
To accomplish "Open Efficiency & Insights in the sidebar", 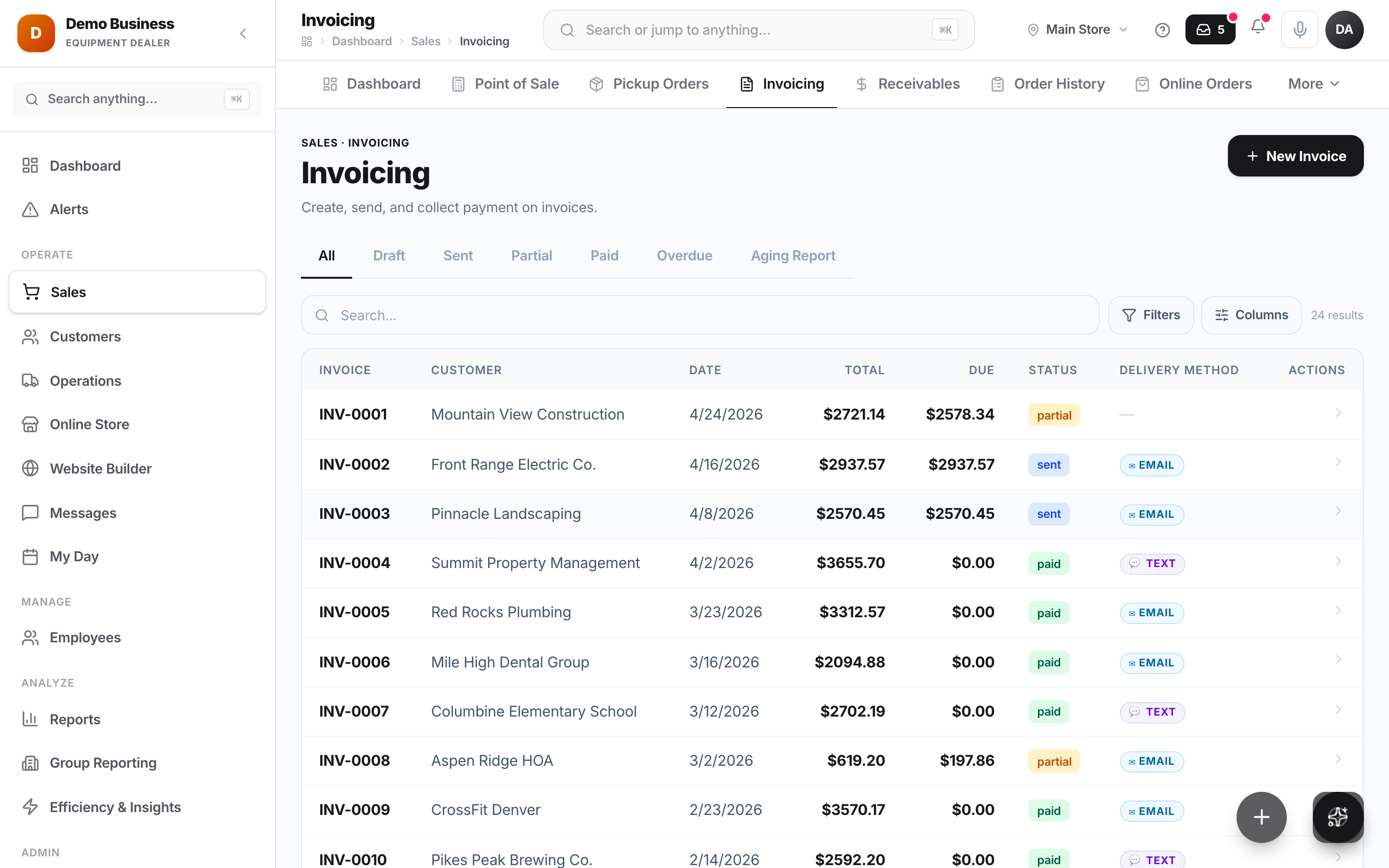I will coord(137,807).
